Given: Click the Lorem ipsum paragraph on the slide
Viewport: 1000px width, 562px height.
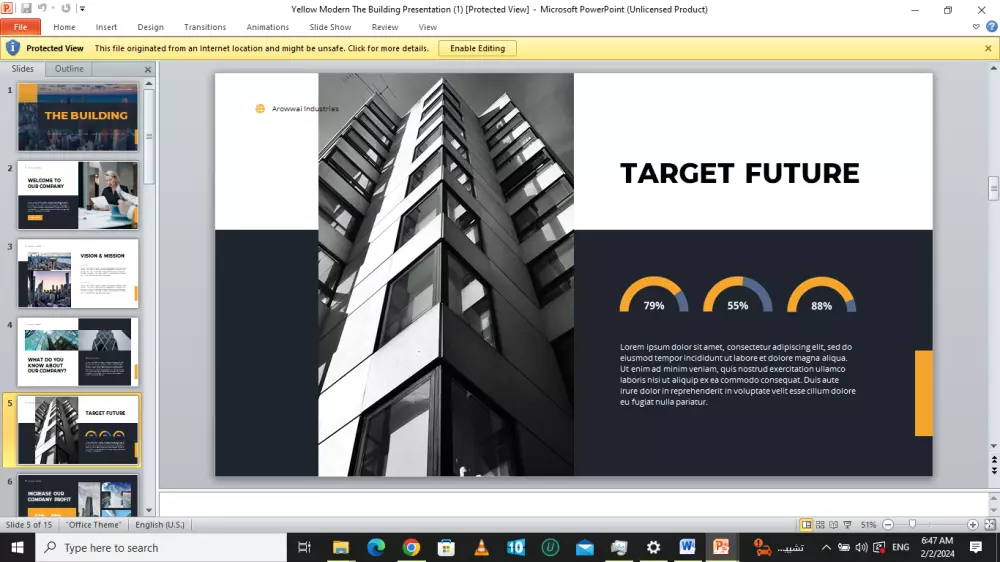Looking at the screenshot, I should (x=738, y=374).
